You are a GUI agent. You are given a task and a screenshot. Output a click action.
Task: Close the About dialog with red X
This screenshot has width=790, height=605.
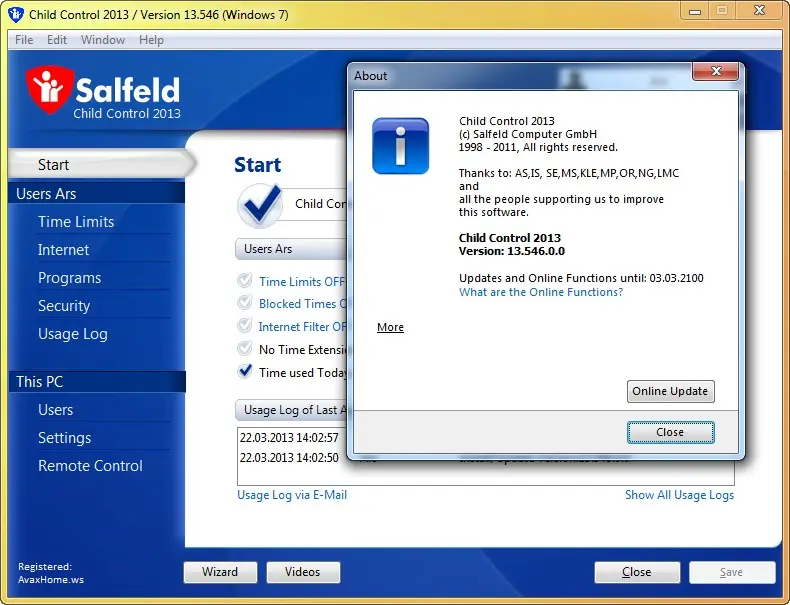[x=715, y=71]
